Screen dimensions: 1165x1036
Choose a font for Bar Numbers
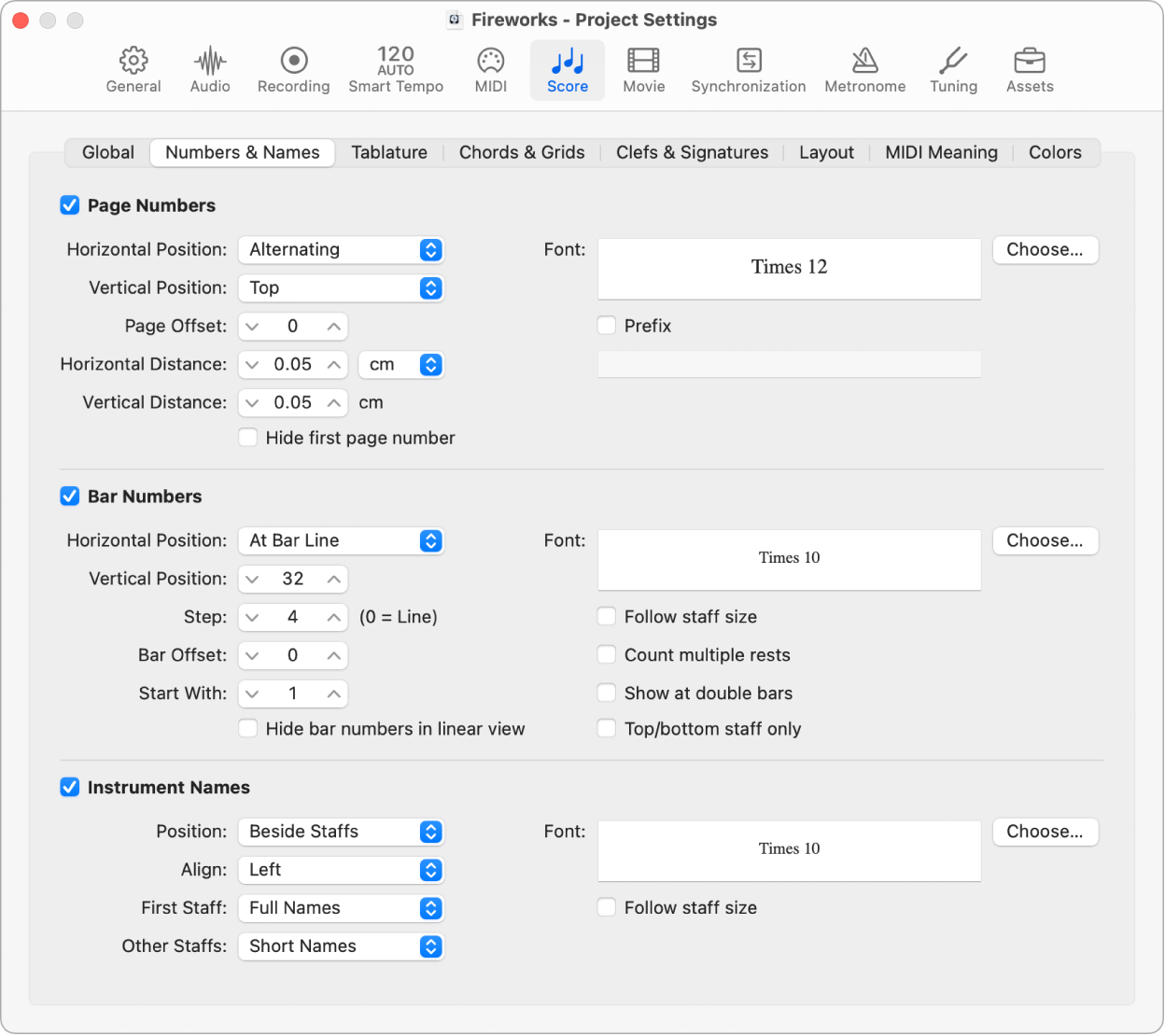[x=1045, y=540]
